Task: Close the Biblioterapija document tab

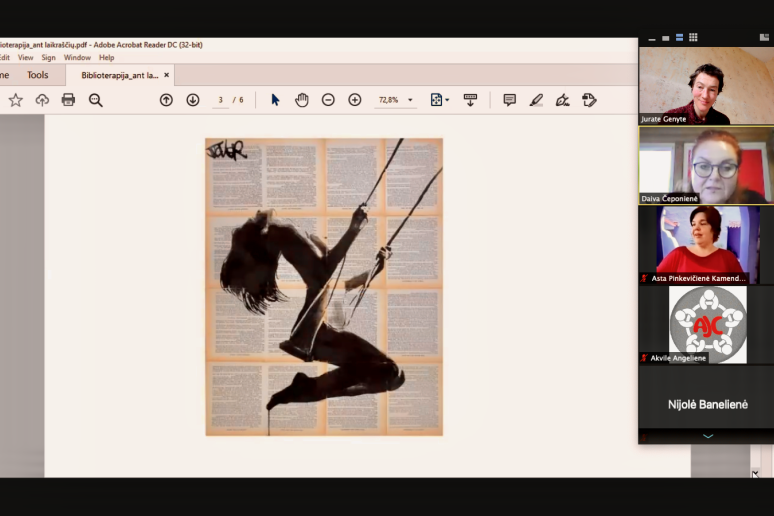Action: click(166, 75)
